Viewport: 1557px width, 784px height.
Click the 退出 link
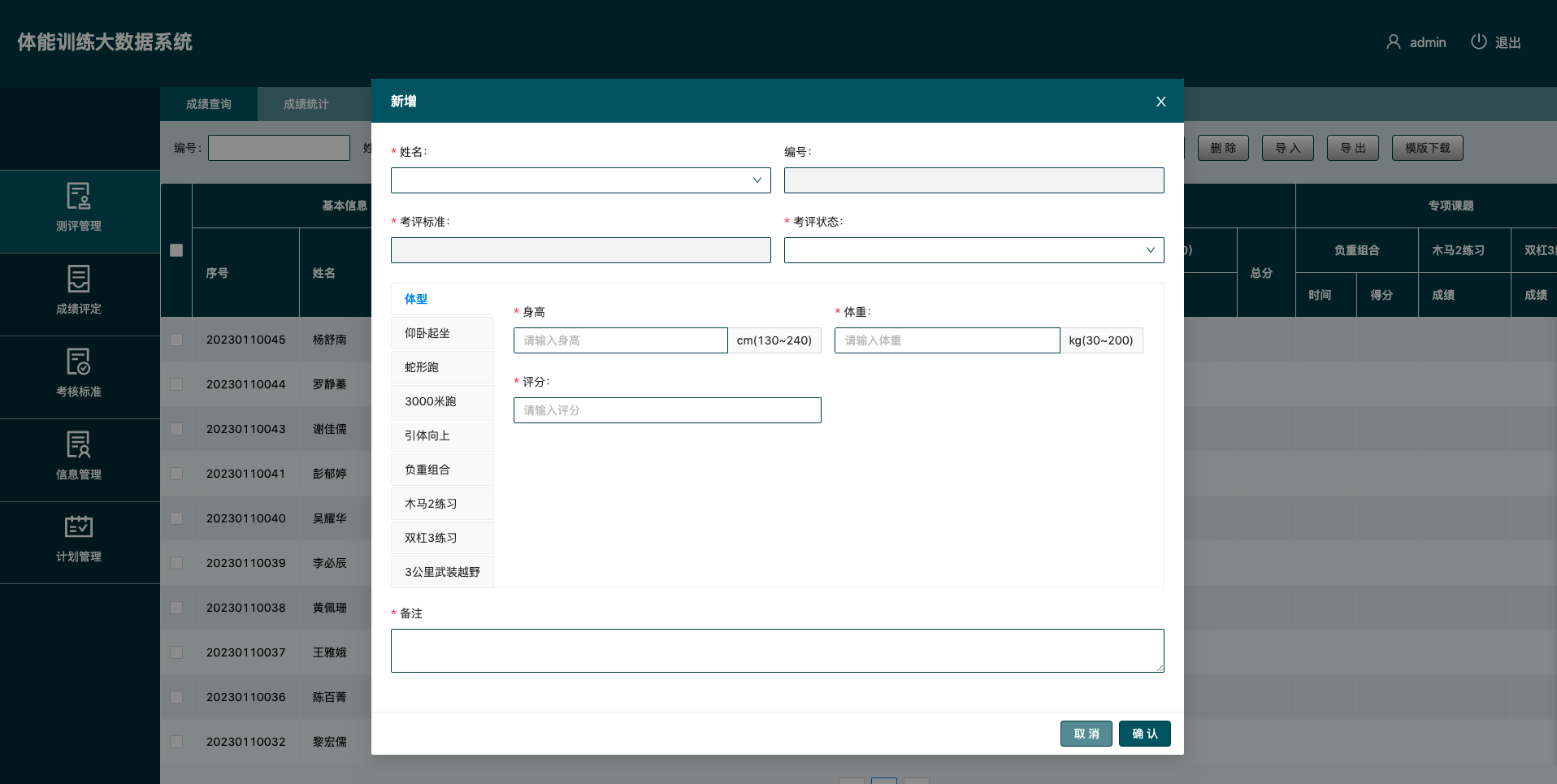(1508, 42)
